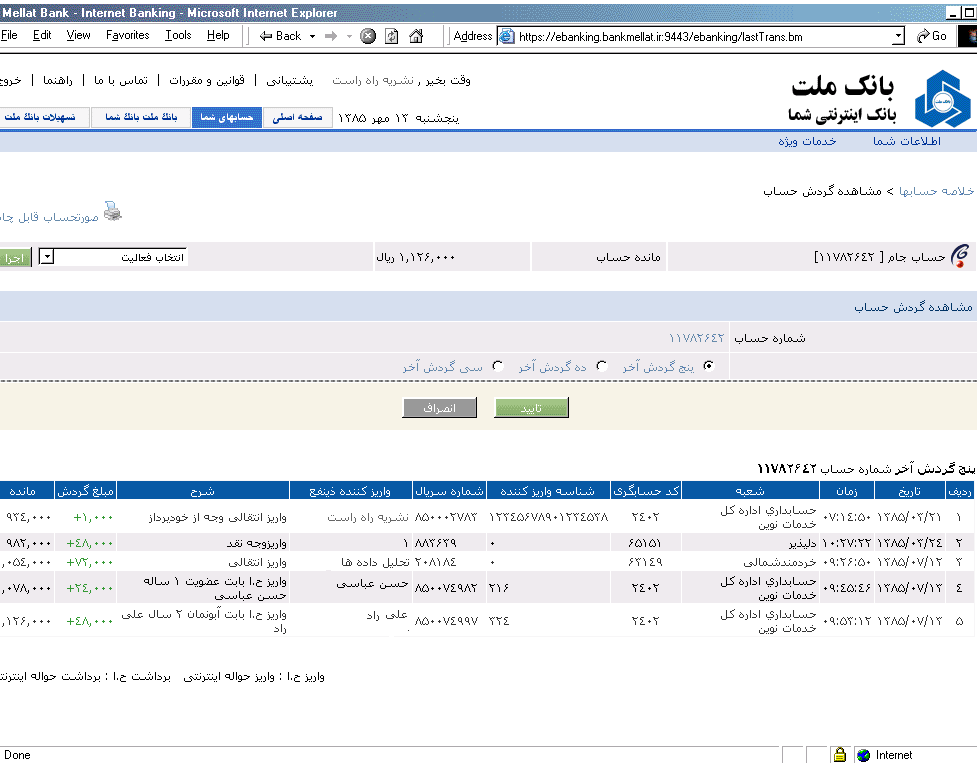Click the padlock security icon in status bar
977x768 pixels.
coord(840,755)
